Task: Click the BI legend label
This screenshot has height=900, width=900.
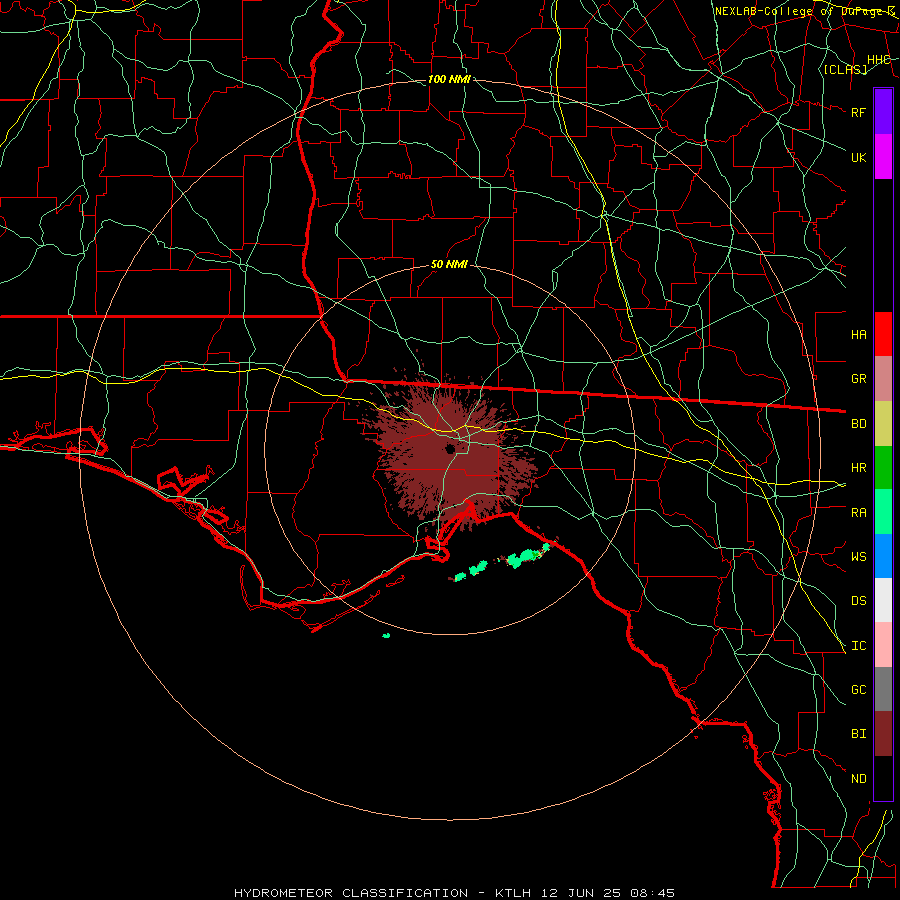Action: [859, 734]
